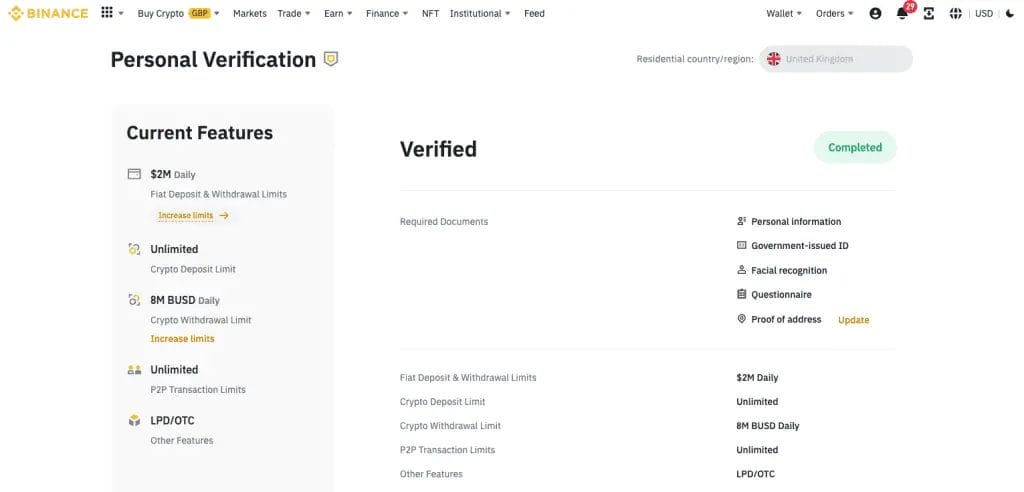
Task: Click Questionnaire text
Action: [x=782, y=294]
